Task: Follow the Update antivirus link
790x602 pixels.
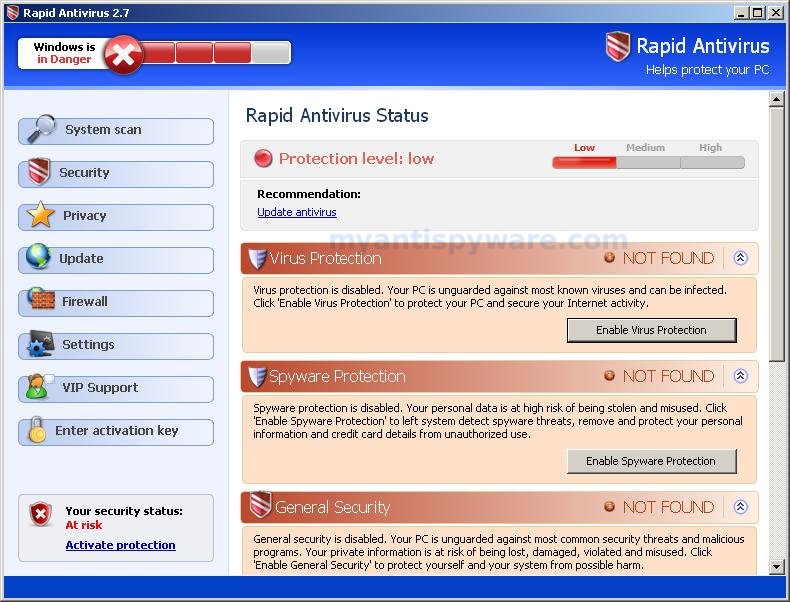Action: point(297,212)
